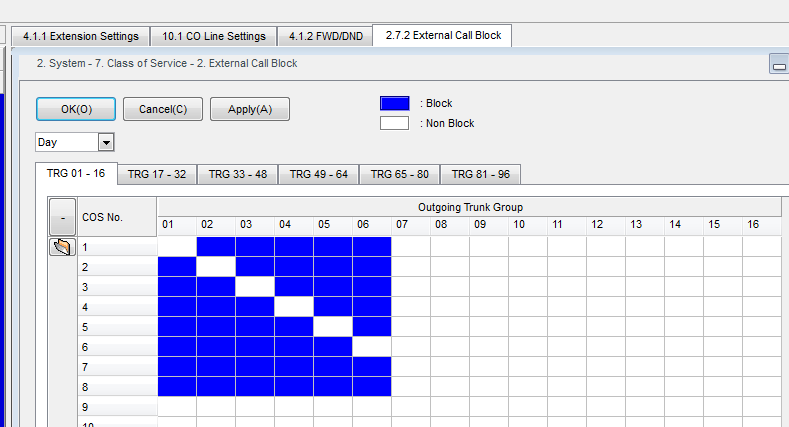Click the hand pointer icon beside COS 1
The image size is (789, 427).
(62, 247)
